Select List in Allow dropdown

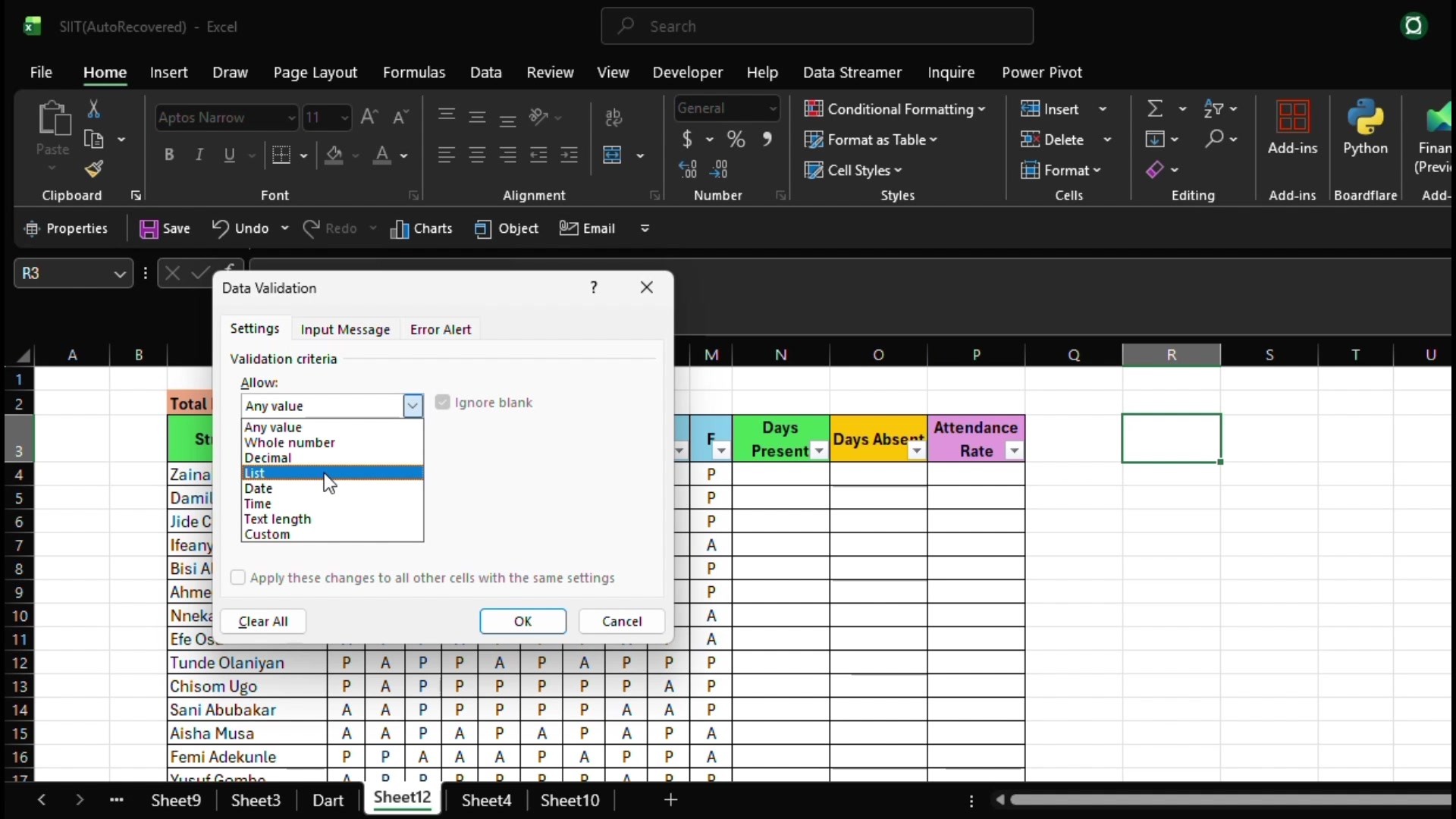[x=332, y=473]
